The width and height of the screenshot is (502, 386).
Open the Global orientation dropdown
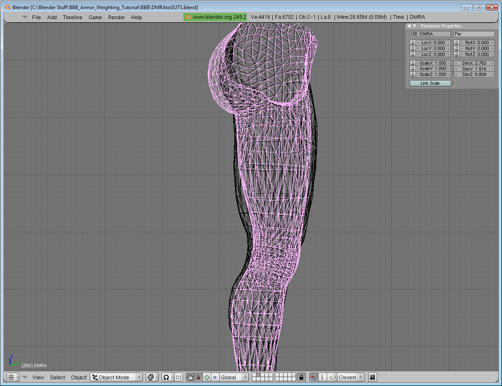[234, 377]
